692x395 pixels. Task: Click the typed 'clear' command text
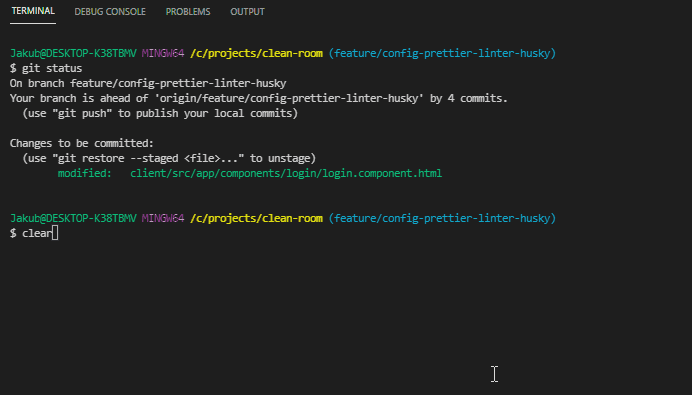[37, 233]
